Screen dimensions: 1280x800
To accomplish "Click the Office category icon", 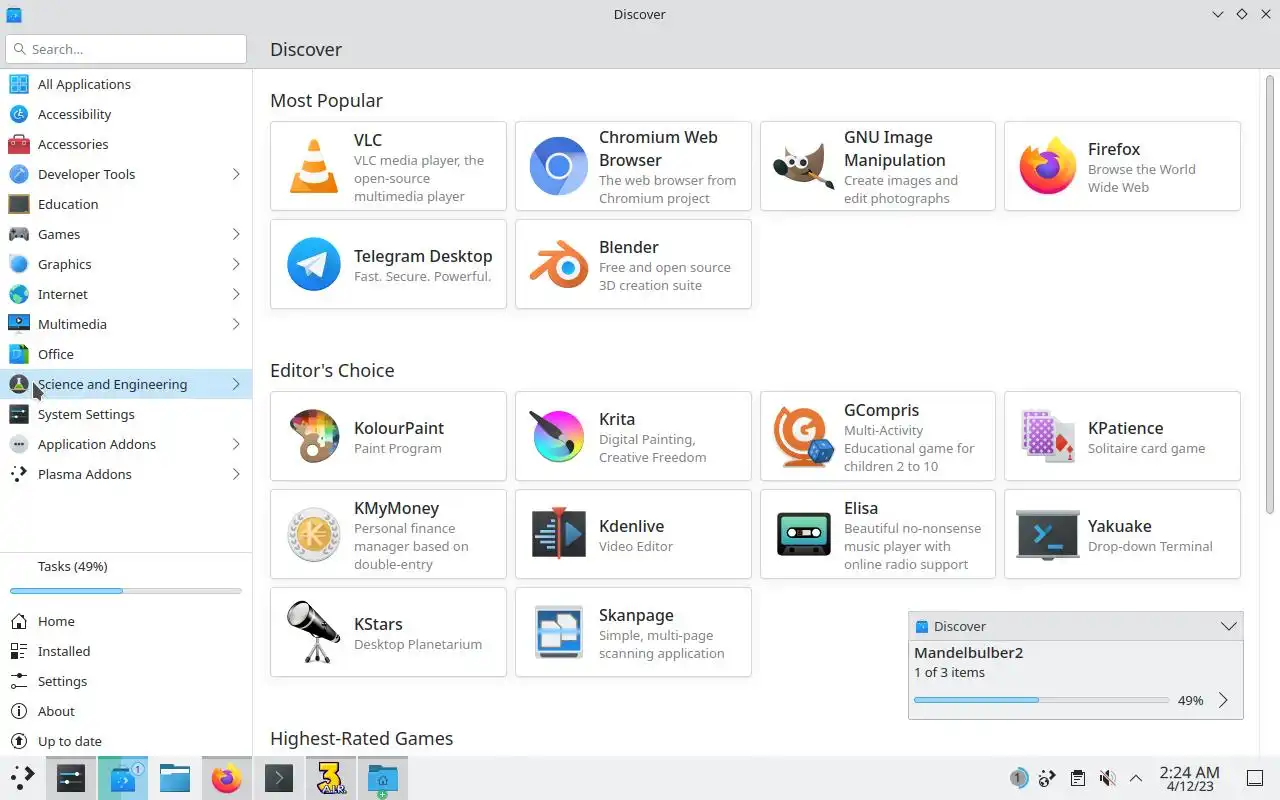I will coord(19,354).
